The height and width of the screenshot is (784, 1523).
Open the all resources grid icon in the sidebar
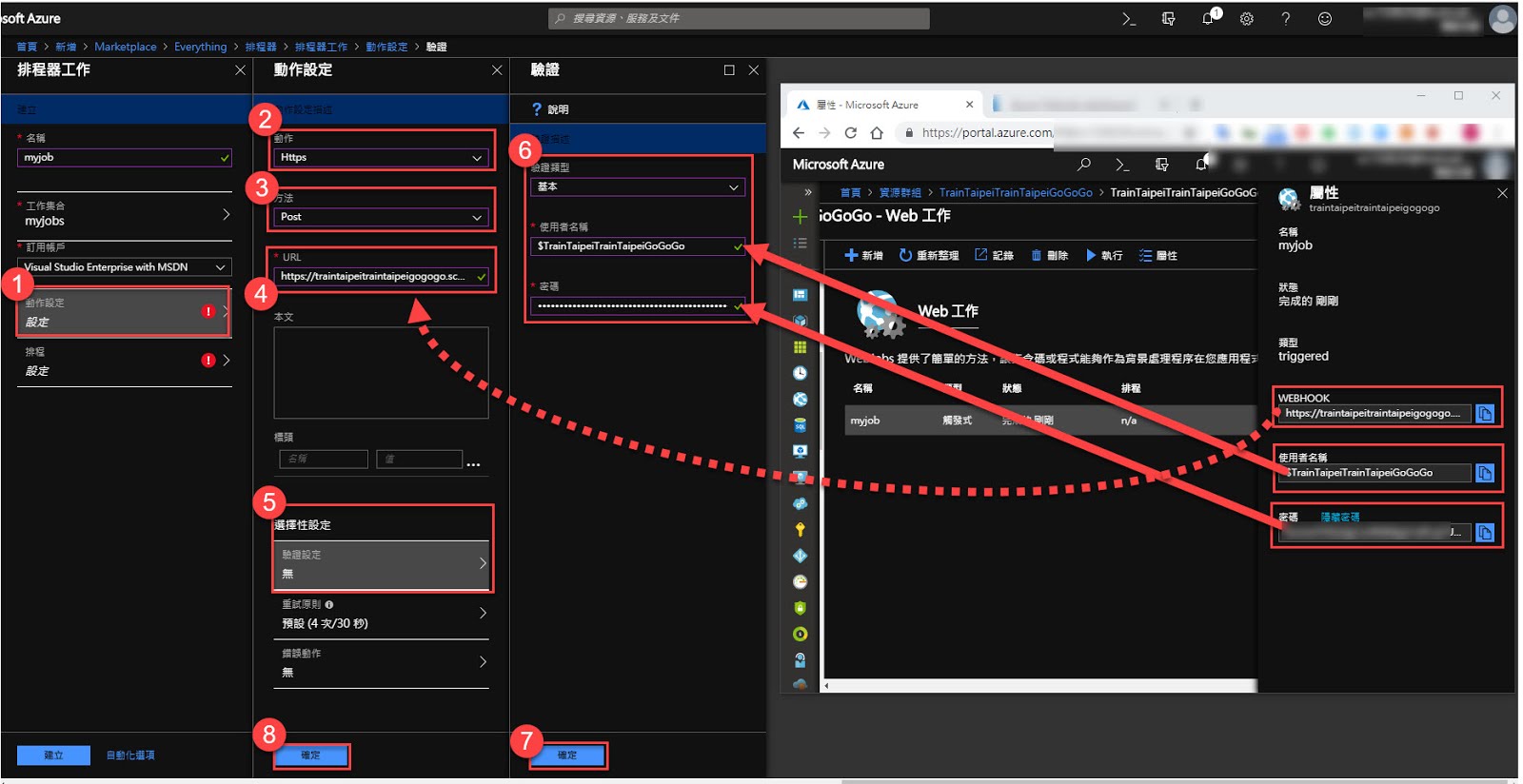800,347
